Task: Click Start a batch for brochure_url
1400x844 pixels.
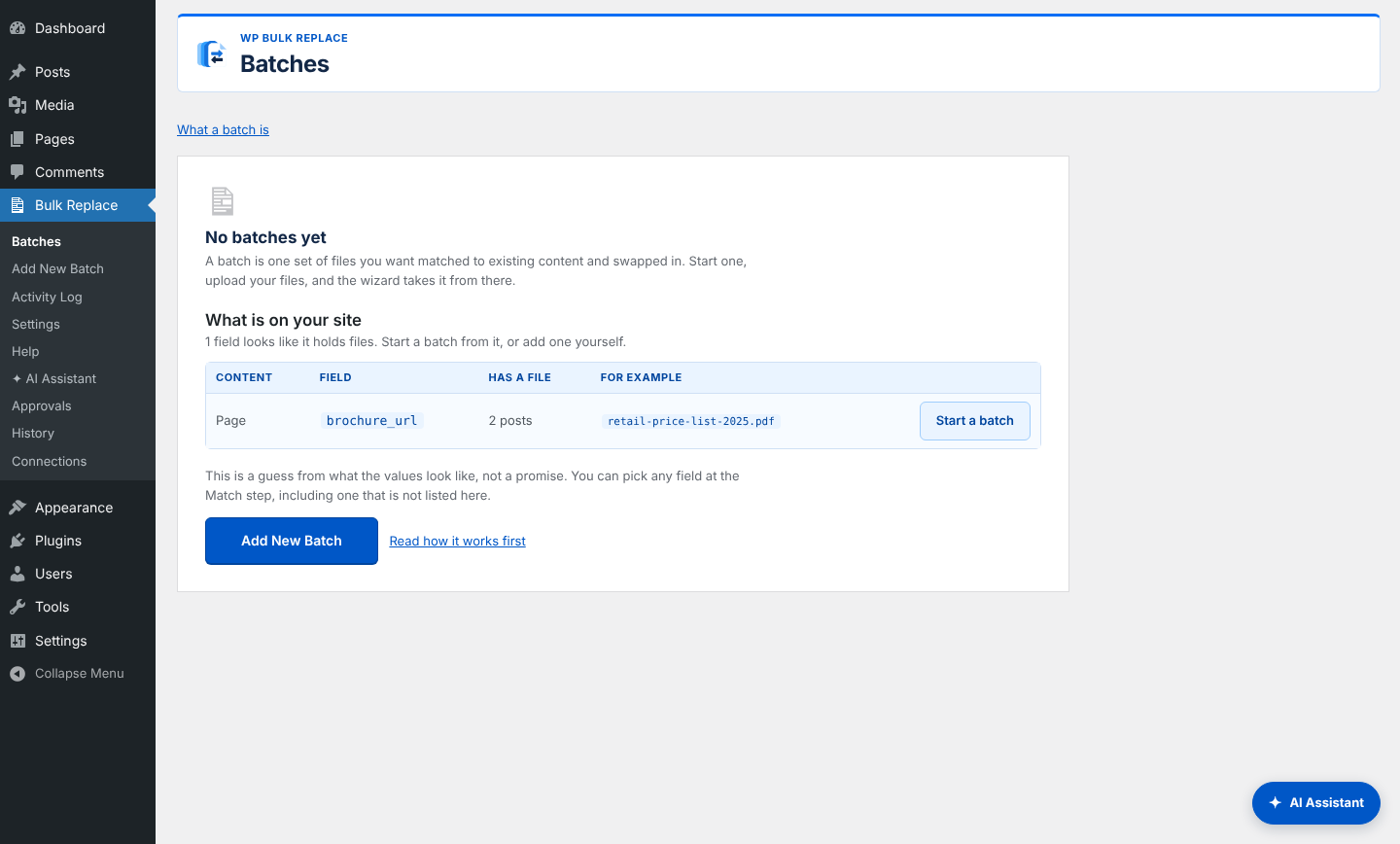Action: [975, 421]
